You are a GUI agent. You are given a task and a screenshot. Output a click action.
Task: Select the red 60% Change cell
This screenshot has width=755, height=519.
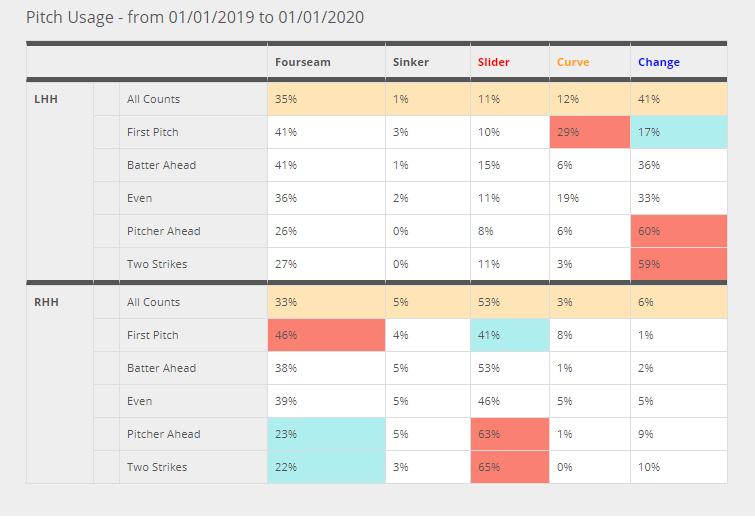click(678, 231)
